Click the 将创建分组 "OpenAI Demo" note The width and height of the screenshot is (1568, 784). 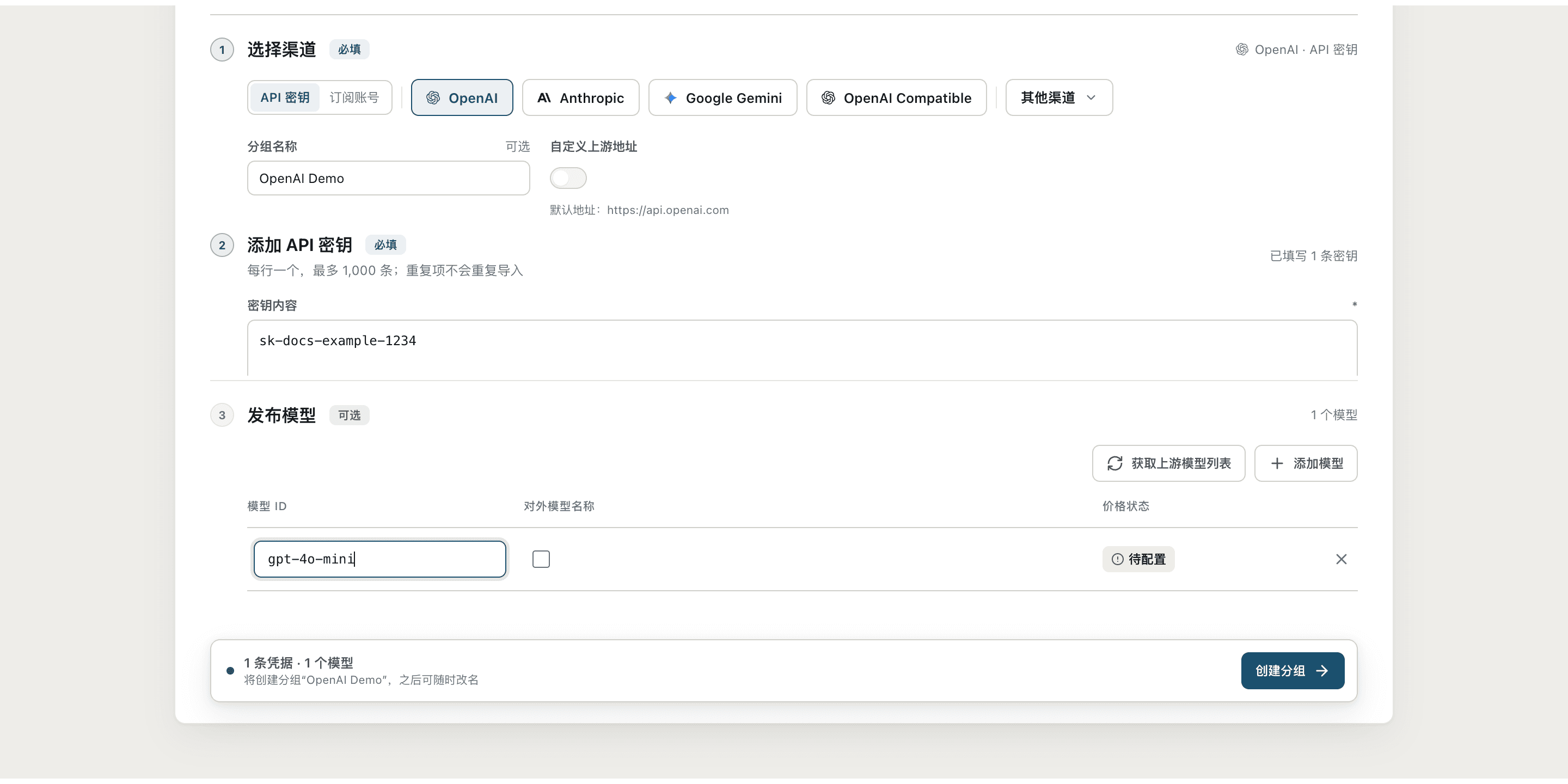(361, 680)
